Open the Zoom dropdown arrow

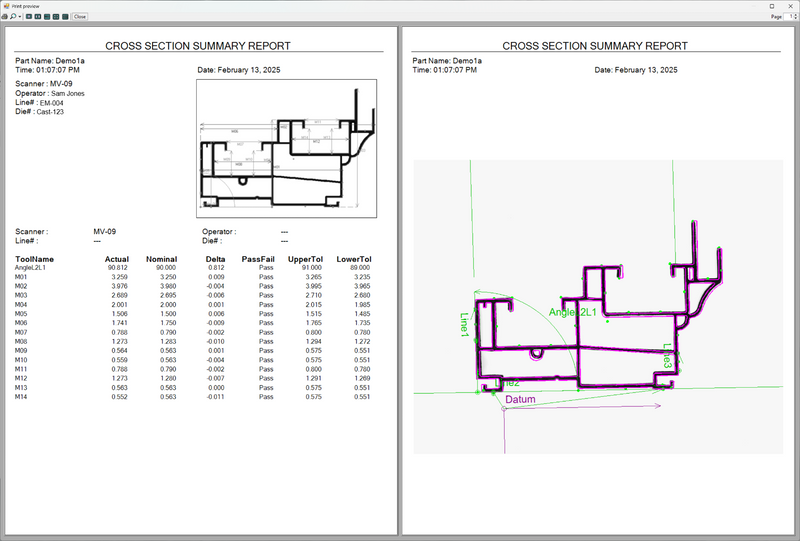pyautogui.click(x=20, y=17)
